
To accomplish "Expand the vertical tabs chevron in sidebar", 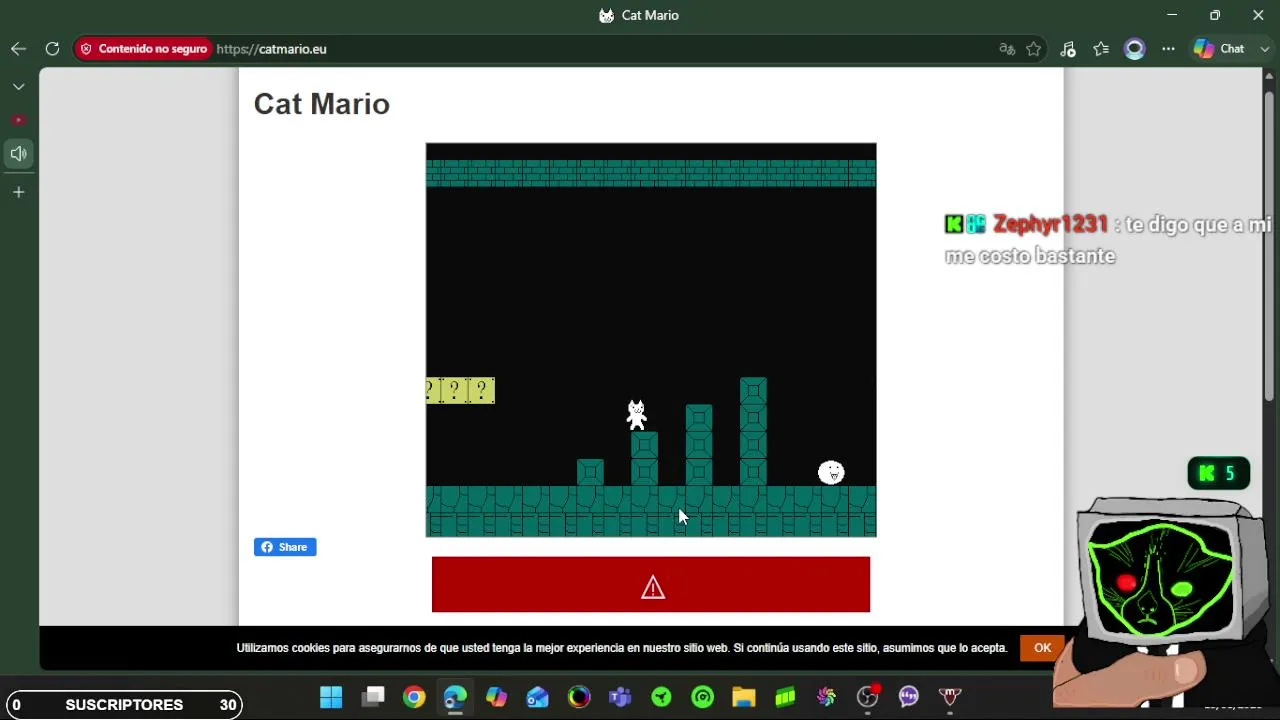I will (18, 87).
